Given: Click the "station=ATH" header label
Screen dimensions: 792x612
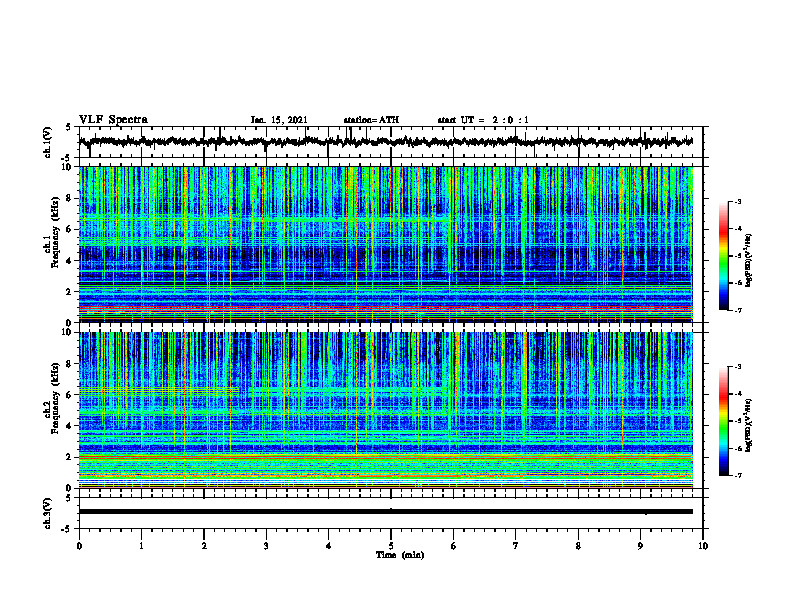Looking at the screenshot, I should 371,120.
